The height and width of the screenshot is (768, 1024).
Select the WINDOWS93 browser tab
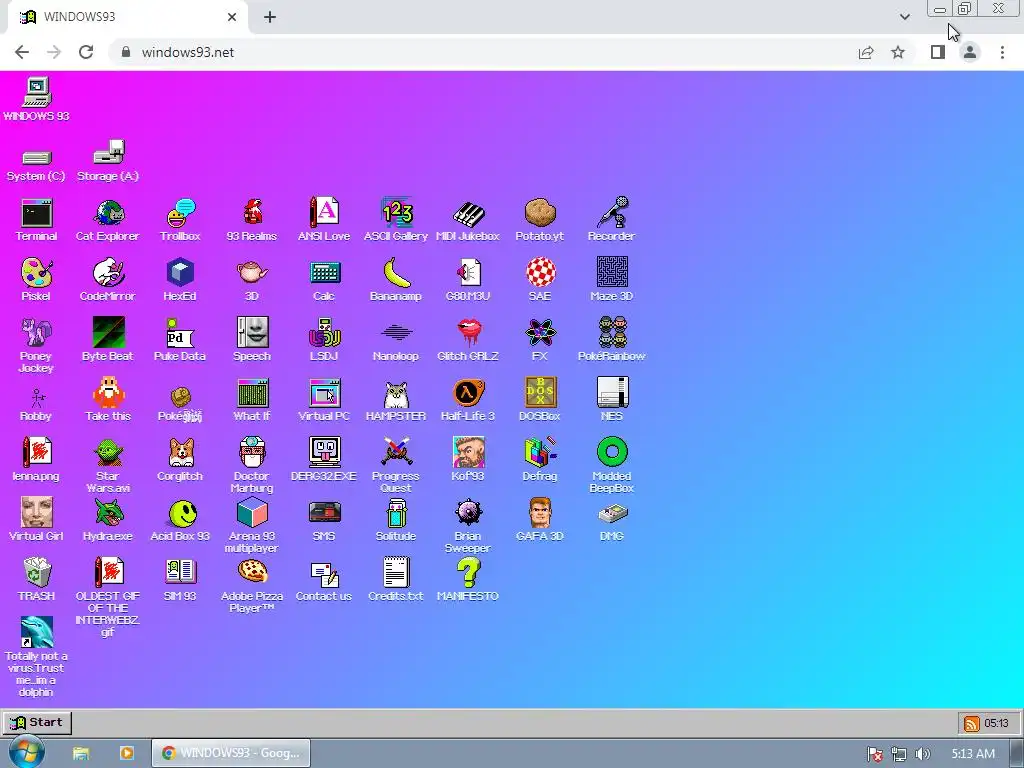(127, 17)
